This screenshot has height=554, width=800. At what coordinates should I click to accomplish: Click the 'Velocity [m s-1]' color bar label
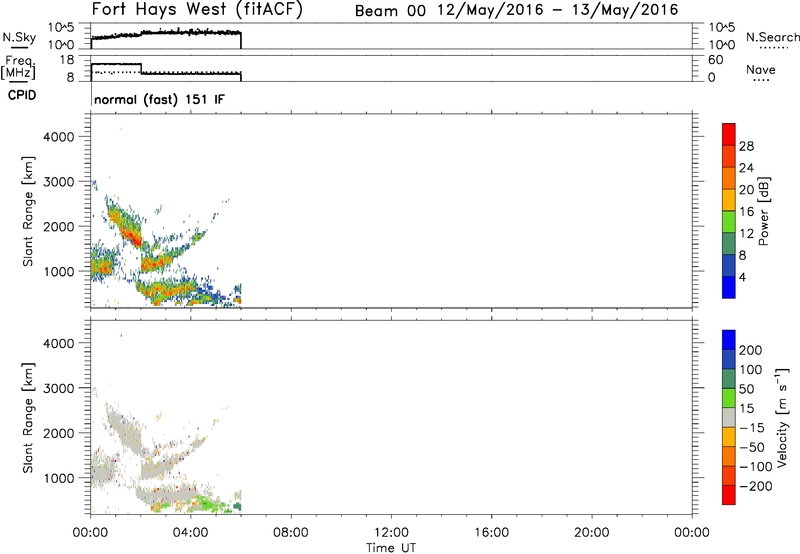tap(782, 417)
